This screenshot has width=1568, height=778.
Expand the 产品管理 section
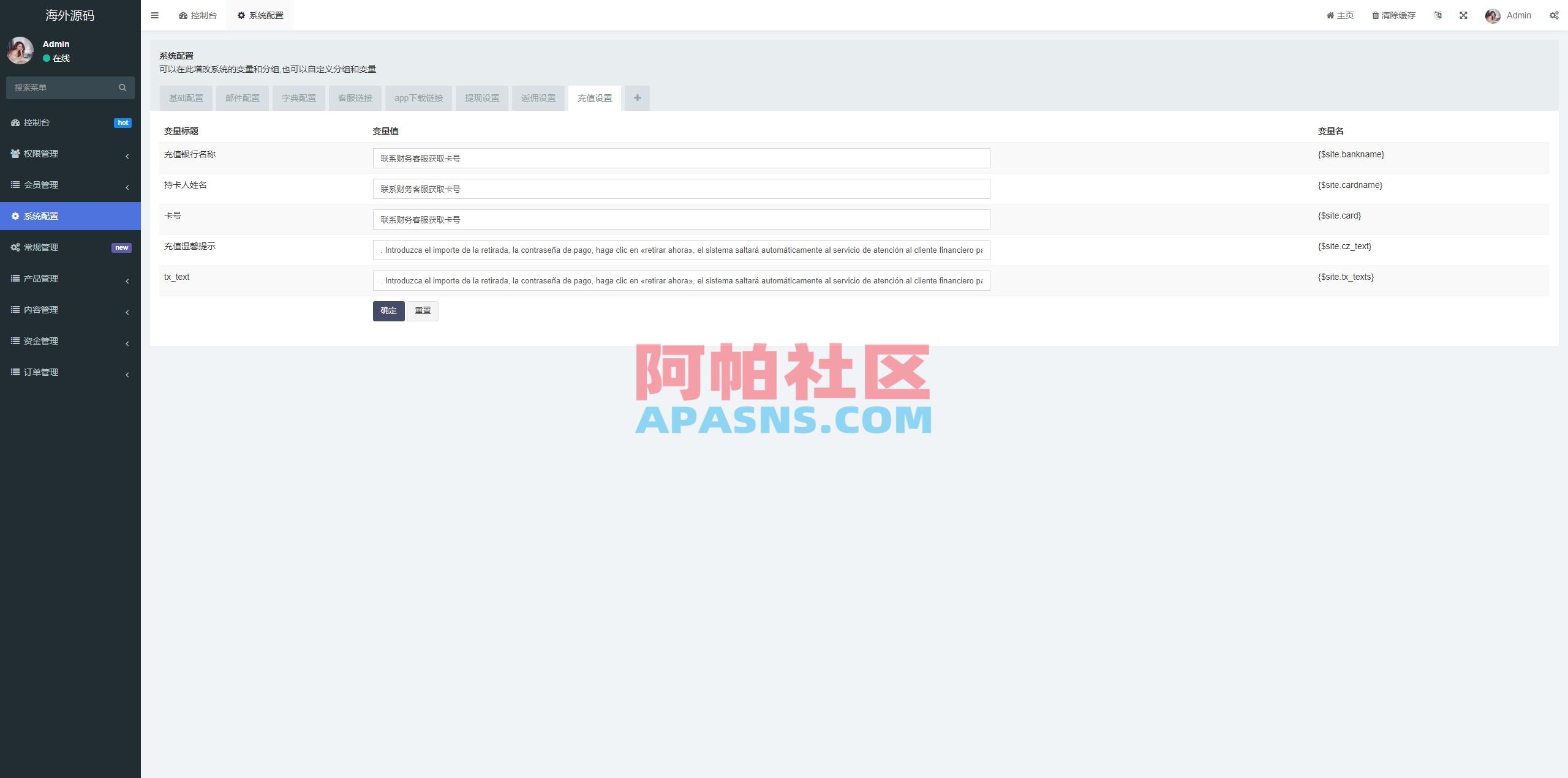pos(127,281)
